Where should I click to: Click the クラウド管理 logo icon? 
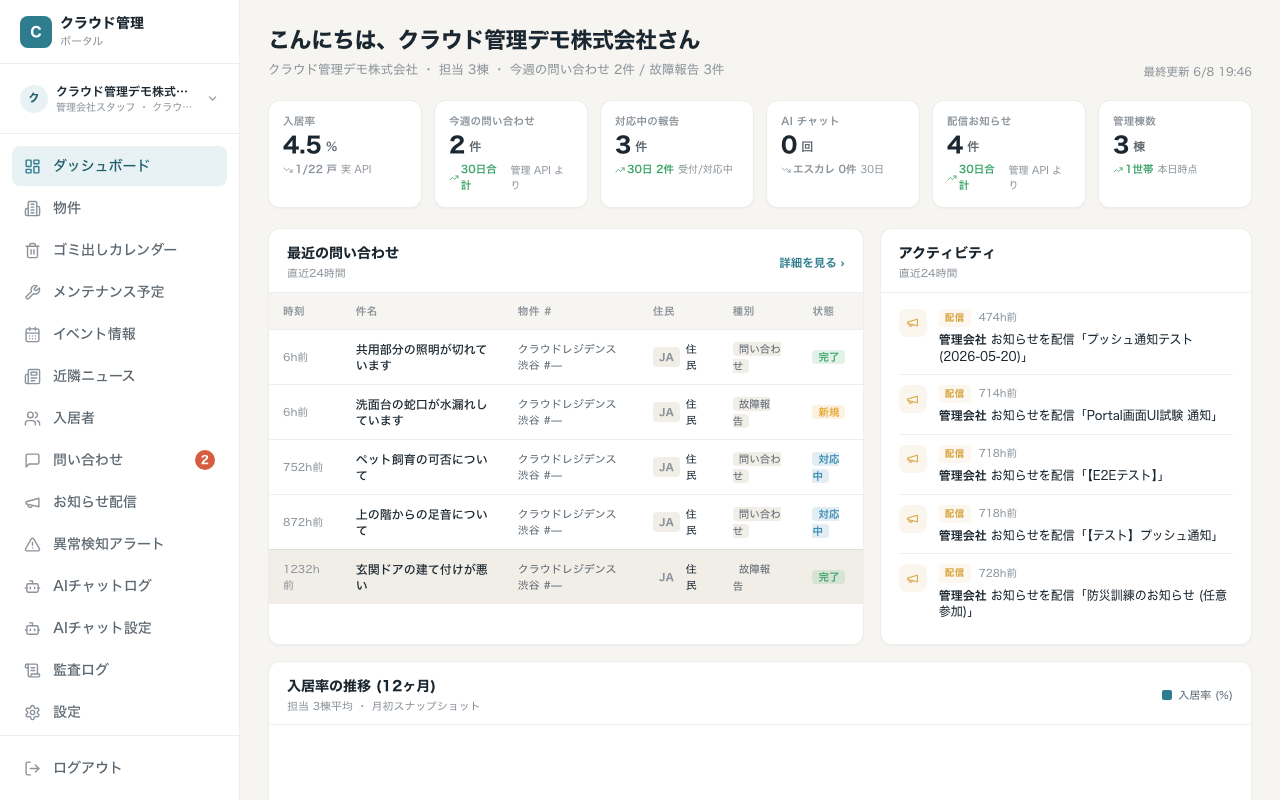click(x=36, y=32)
